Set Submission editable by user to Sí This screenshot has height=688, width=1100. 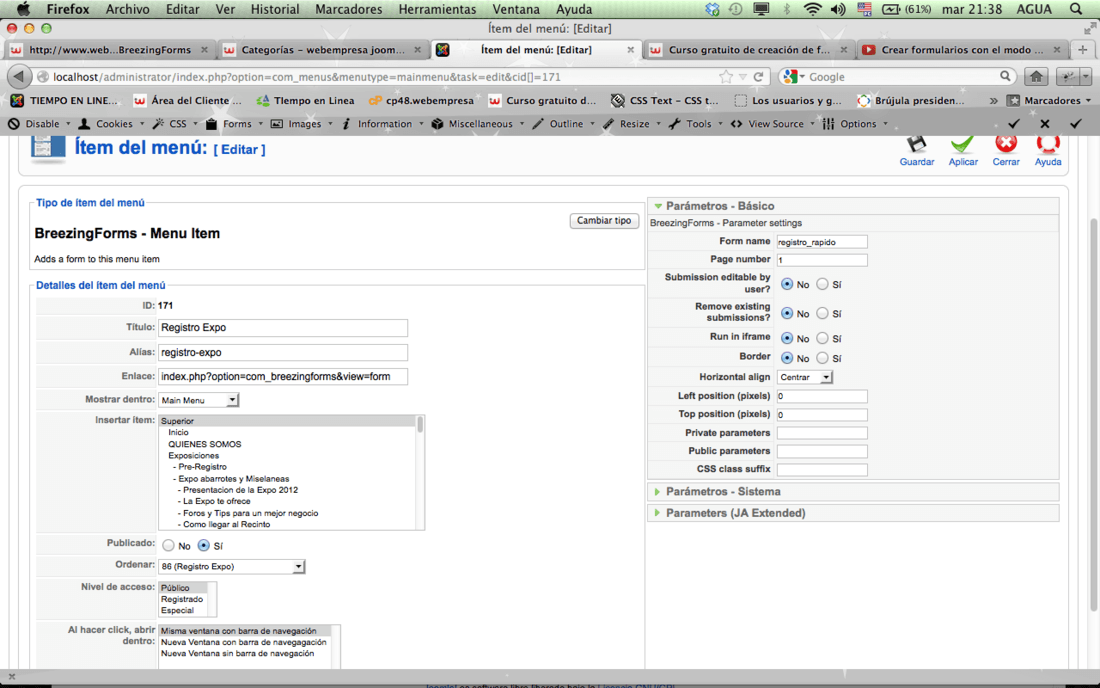point(822,284)
